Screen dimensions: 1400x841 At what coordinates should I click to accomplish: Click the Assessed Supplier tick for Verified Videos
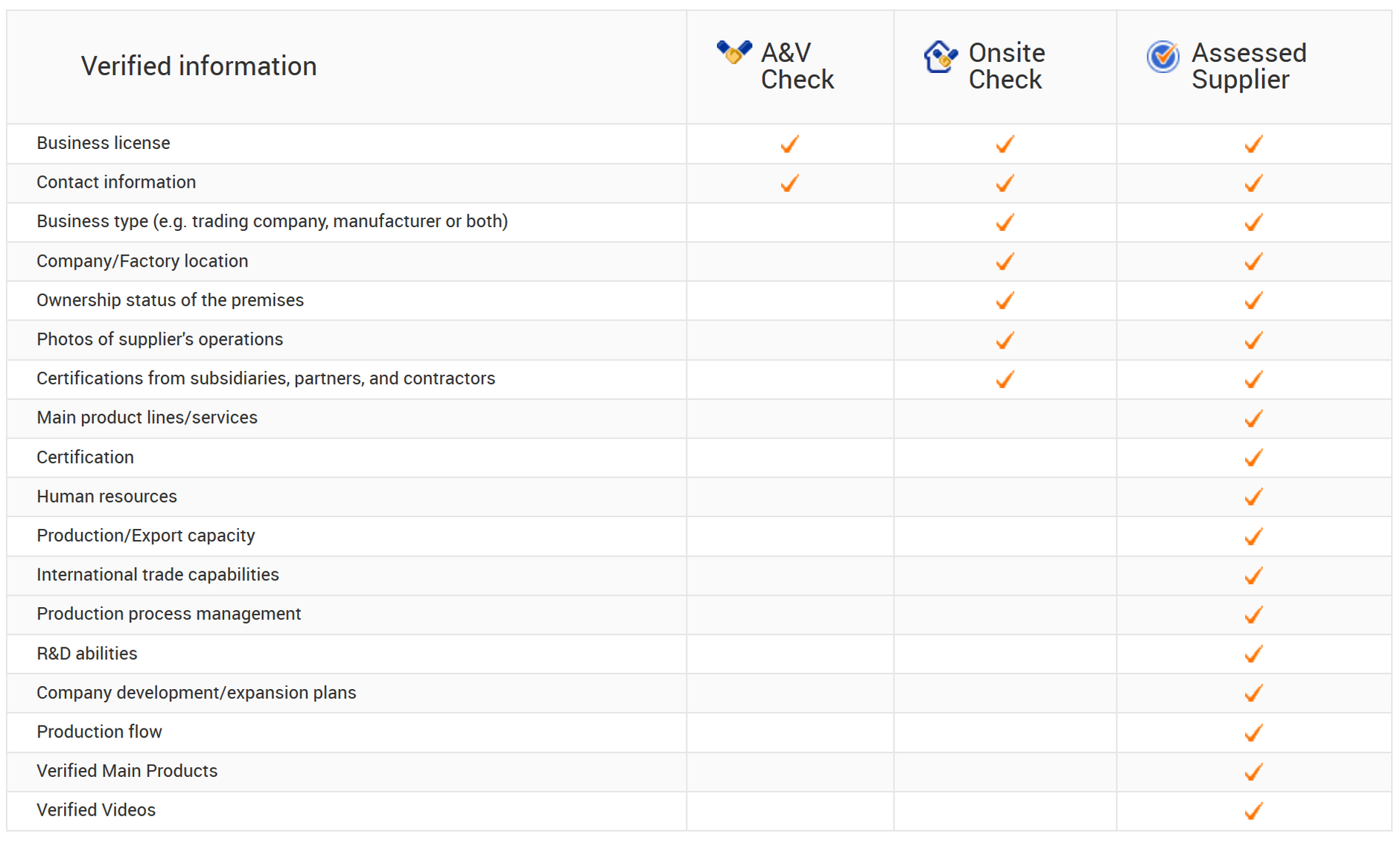[x=1253, y=810]
